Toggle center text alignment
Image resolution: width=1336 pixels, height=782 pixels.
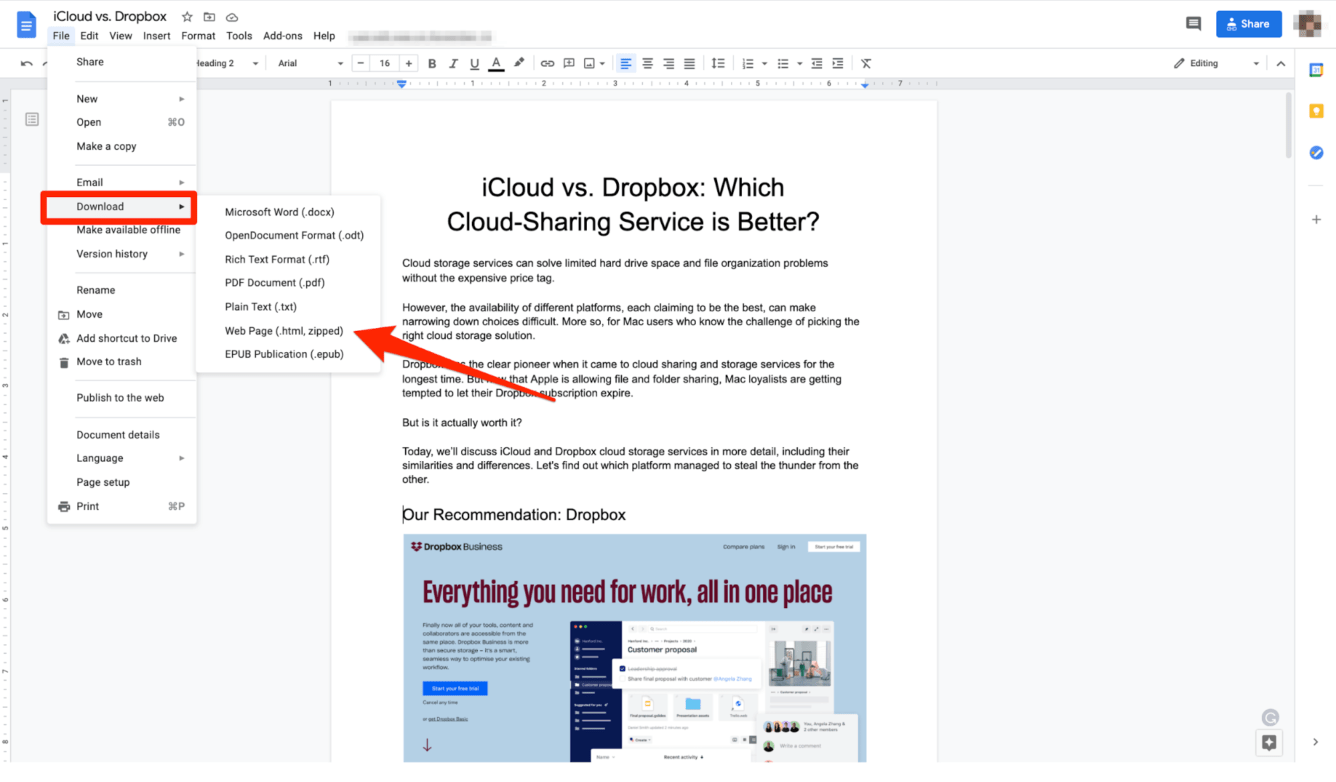(x=647, y=63)
